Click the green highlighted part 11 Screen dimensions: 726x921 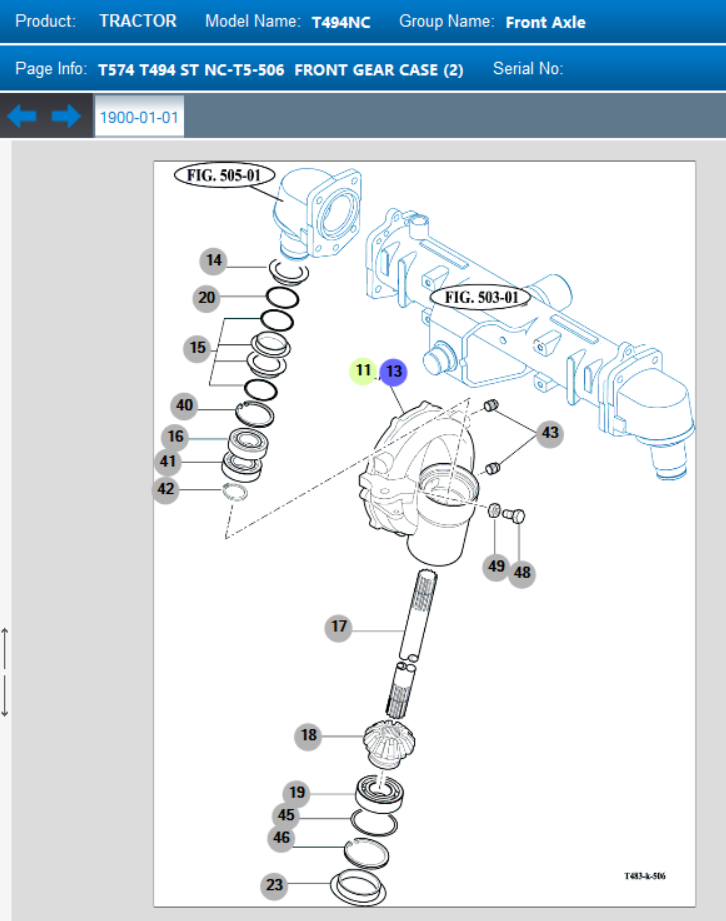[363, 371]
